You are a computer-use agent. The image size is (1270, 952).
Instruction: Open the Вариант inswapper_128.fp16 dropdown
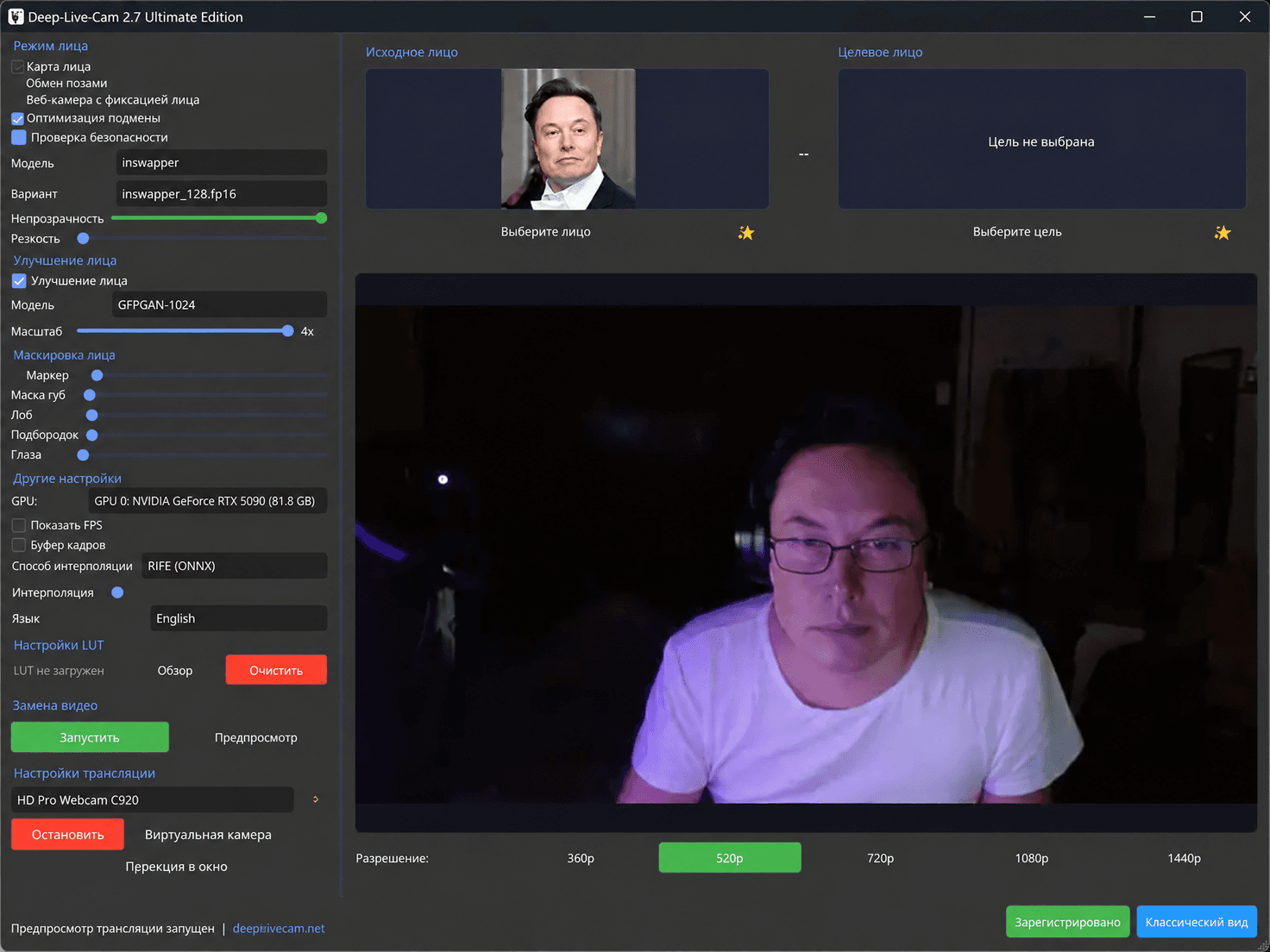pos(221,193)
